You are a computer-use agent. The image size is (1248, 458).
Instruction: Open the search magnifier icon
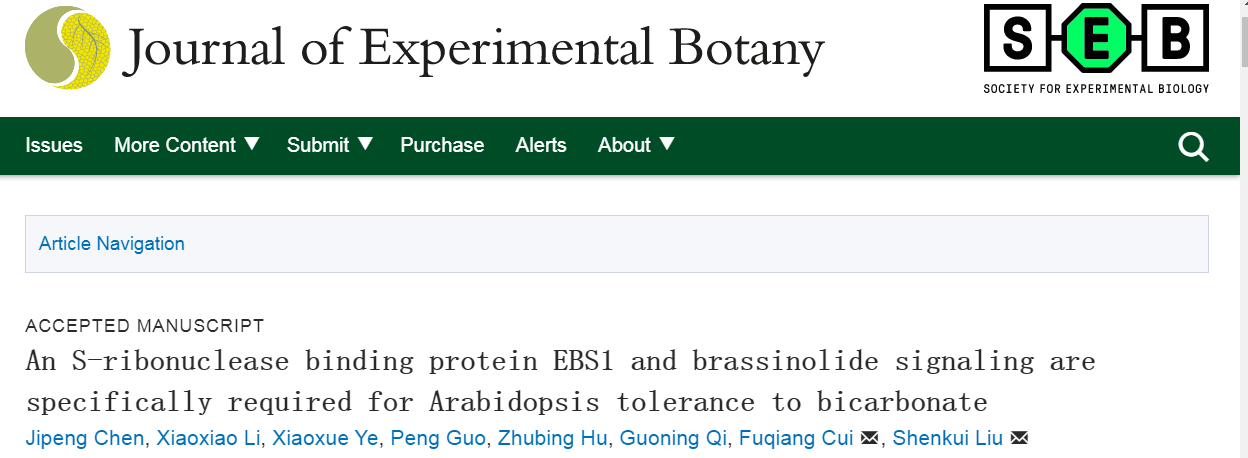pyautogui.click(x=1193, y=146)
